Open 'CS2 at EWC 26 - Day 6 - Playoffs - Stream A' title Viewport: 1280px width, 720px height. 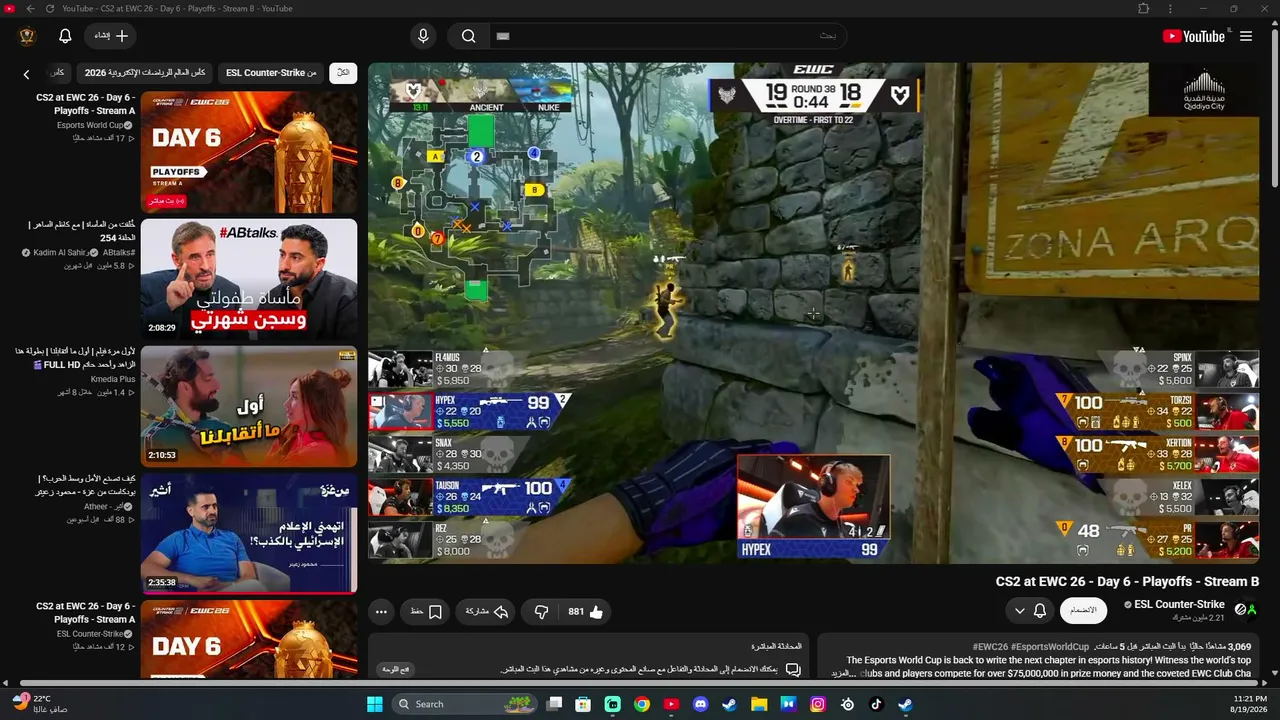(85, 104)
